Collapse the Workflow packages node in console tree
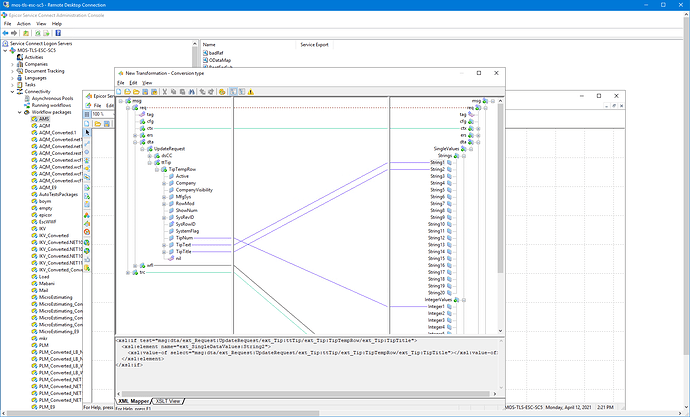 pyautogui.click(x=19, y=112)
